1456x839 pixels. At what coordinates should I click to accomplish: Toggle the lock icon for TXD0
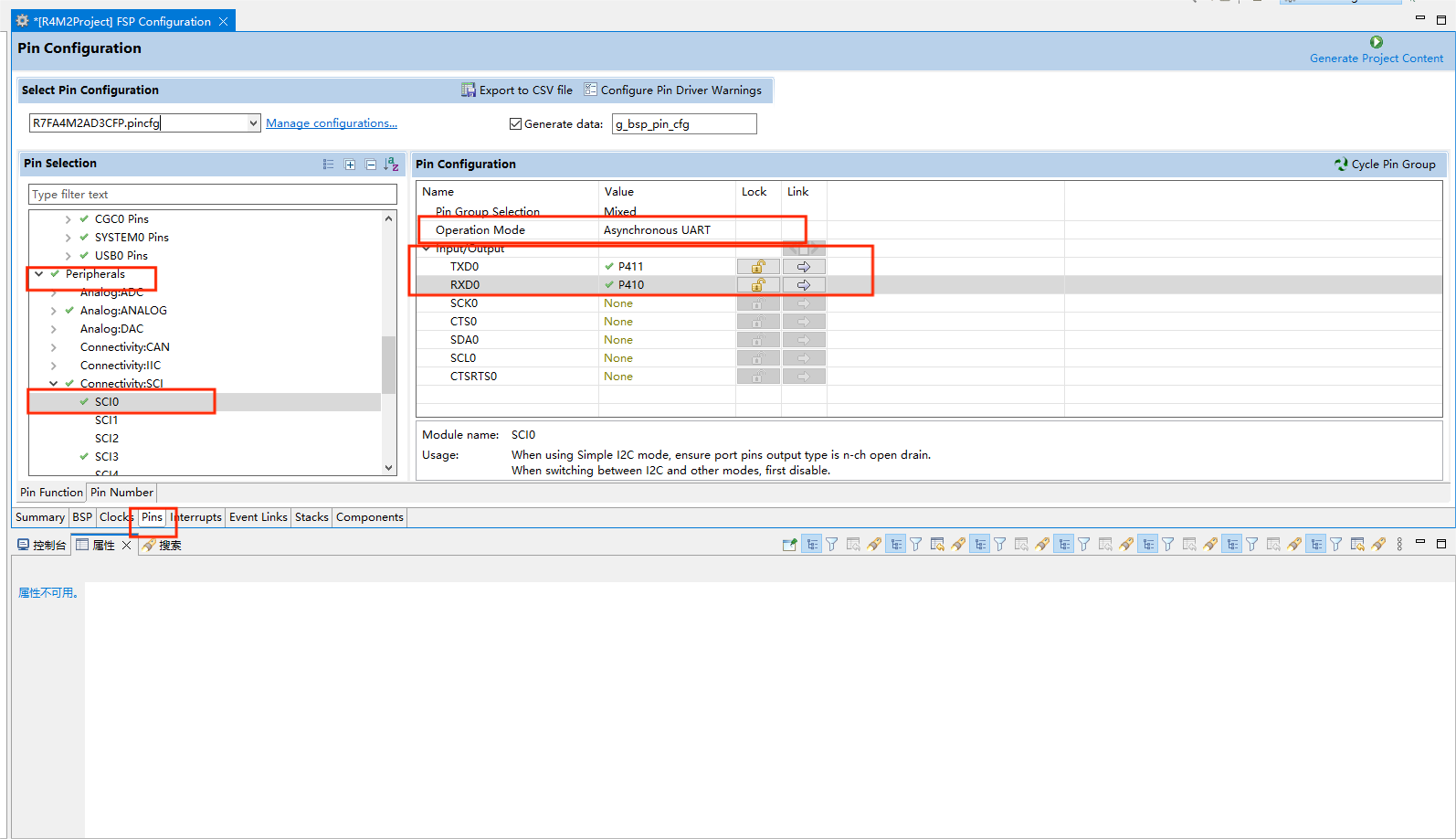758,267
